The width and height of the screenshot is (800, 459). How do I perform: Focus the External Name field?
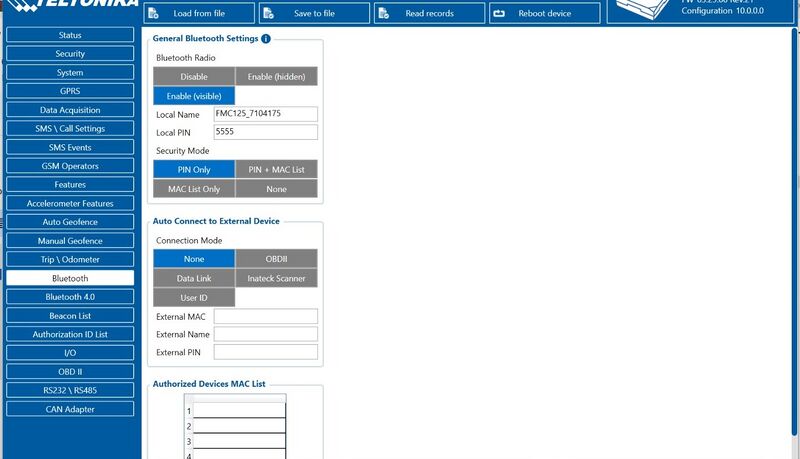[266, 334]
